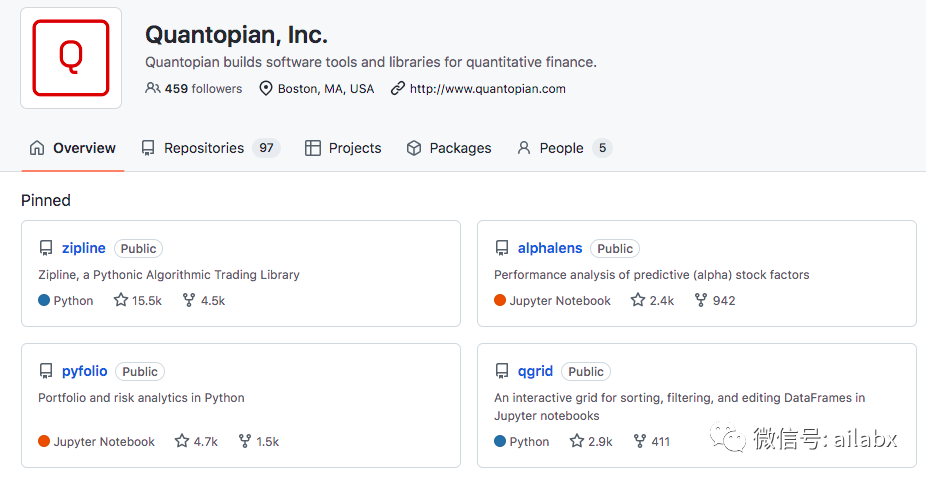Open the pyfolio repository
Viewport: 926px width, 479px height.
pyautogui.click(x=84, y=371)
